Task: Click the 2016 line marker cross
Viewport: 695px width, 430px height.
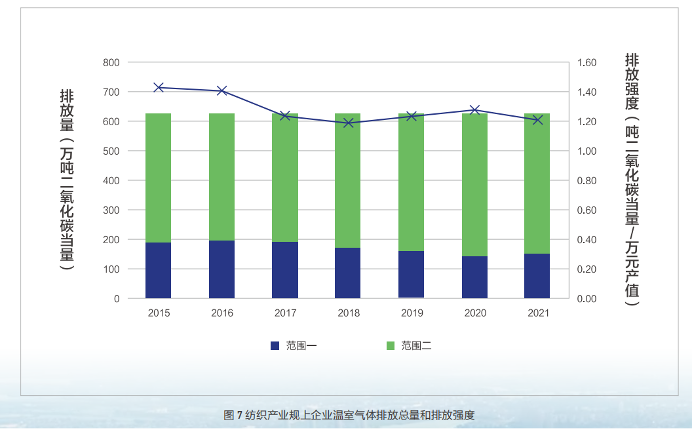Action: [x=222, y=91]
